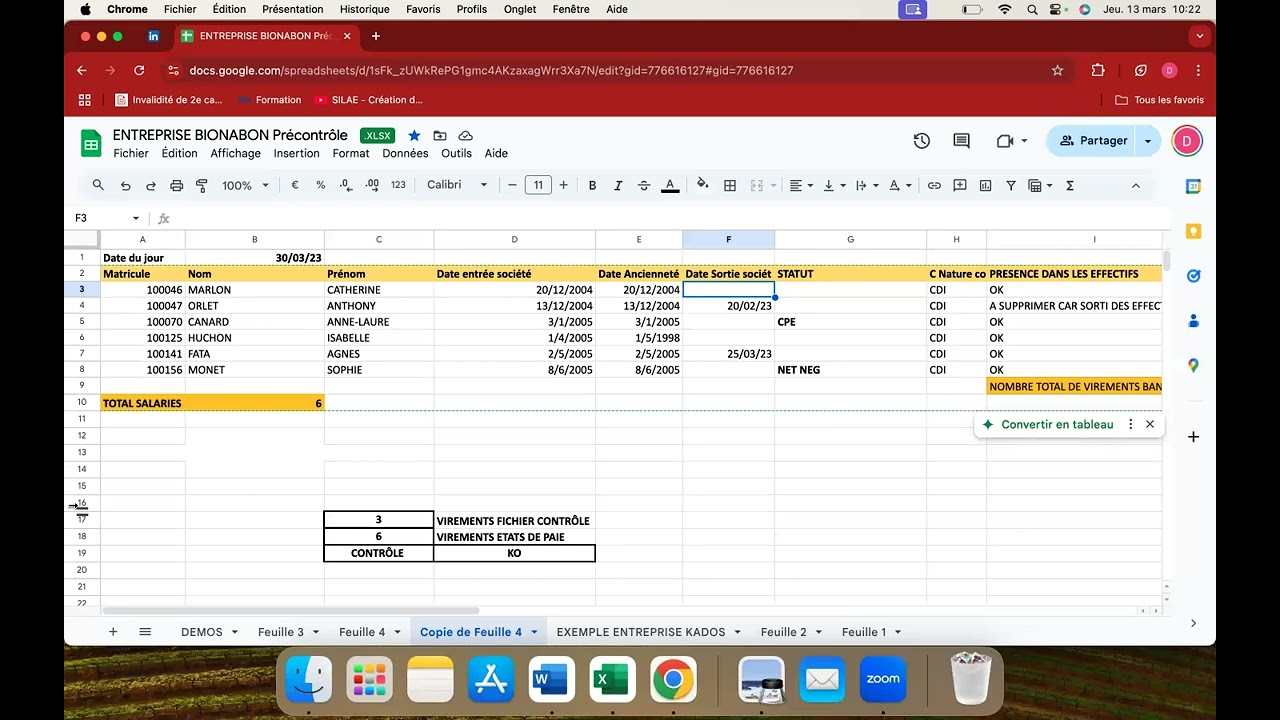Switch to EXEMPLE ENTREPRISE KADOS tab
The height and width of the screenshot is (720, 1280).
[x=641, y=632]
